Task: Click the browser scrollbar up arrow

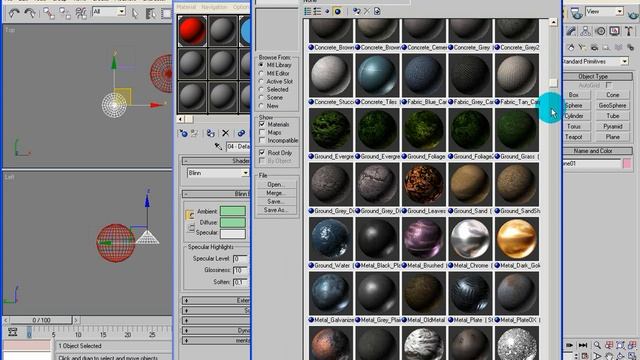Action: (x=553, y=22)
